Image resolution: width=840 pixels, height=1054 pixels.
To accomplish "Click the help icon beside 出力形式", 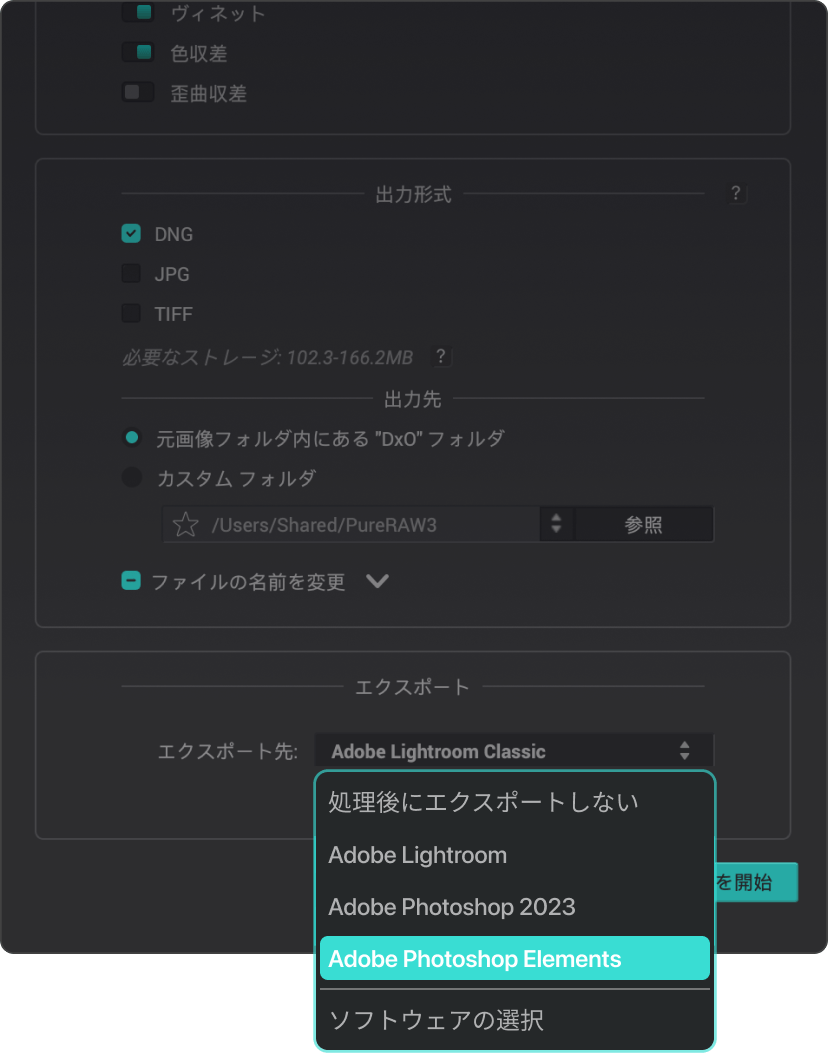I will click(736, 194).
